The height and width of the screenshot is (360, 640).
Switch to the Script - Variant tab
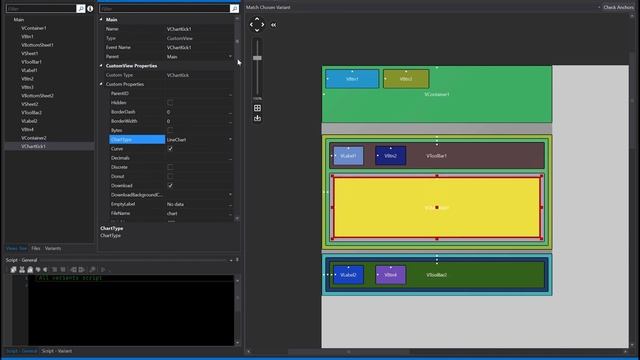57,351
